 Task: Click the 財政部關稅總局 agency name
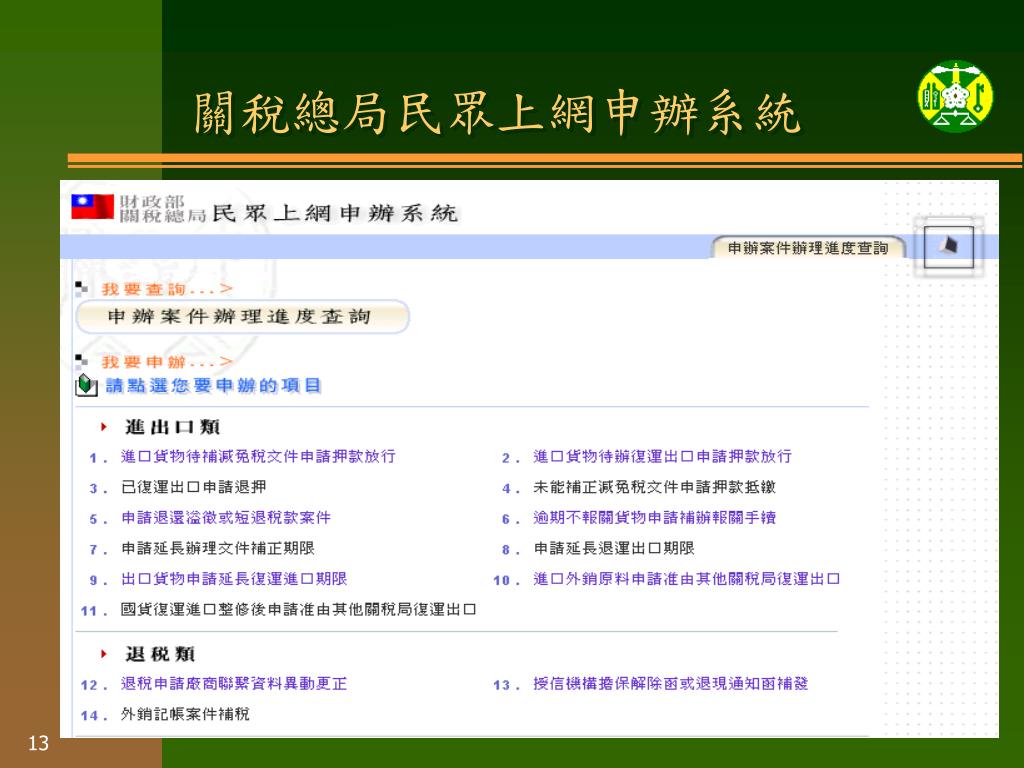coord(163,208)
